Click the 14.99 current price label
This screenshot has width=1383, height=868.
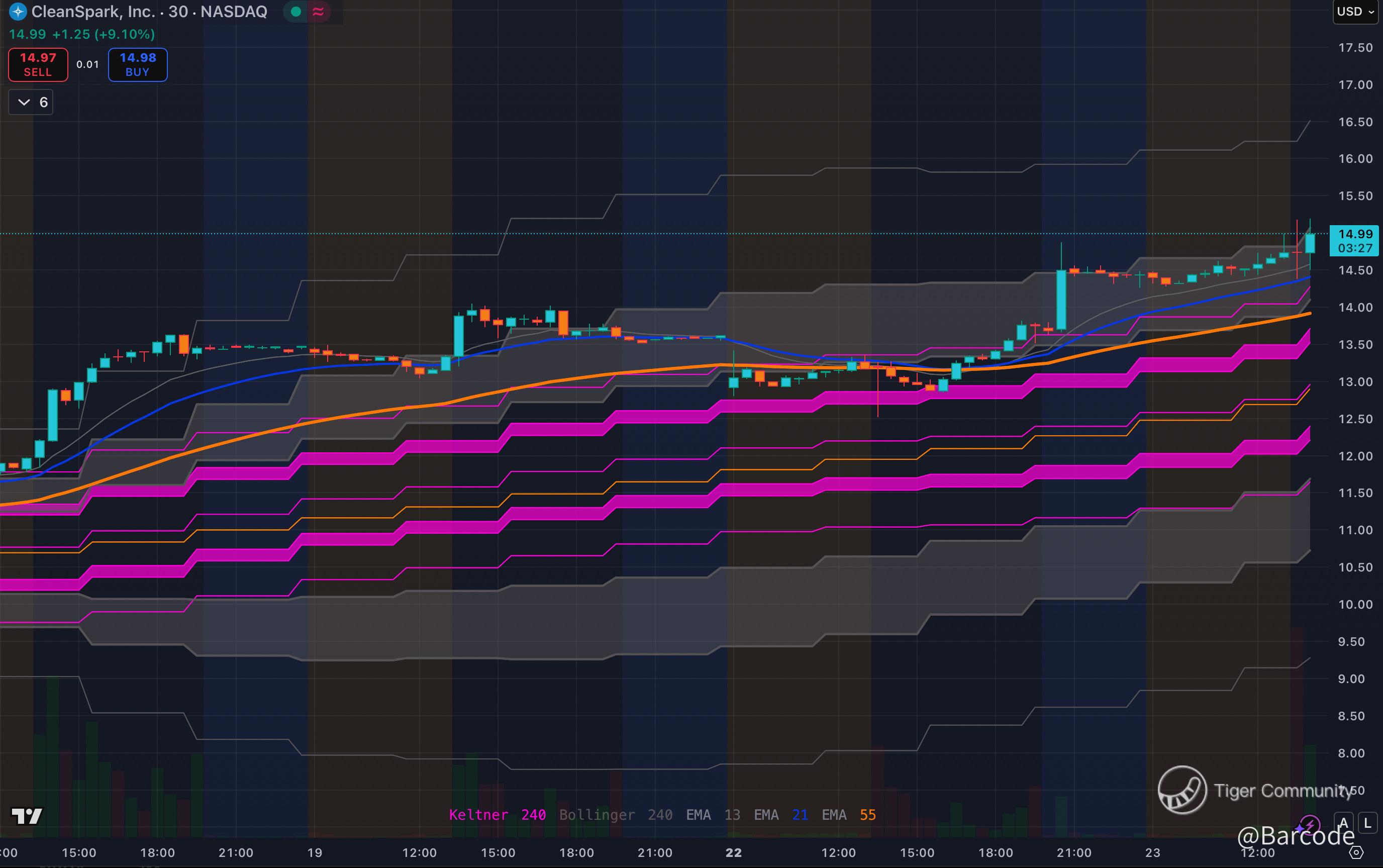click(x=1355, y=234)
